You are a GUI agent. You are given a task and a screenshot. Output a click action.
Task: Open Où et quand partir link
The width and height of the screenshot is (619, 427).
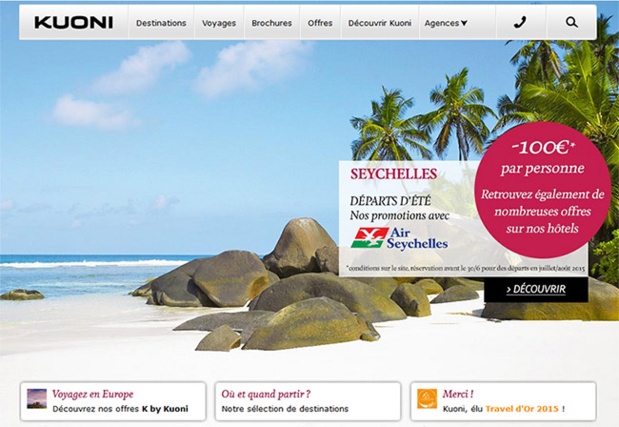[266, 394]
